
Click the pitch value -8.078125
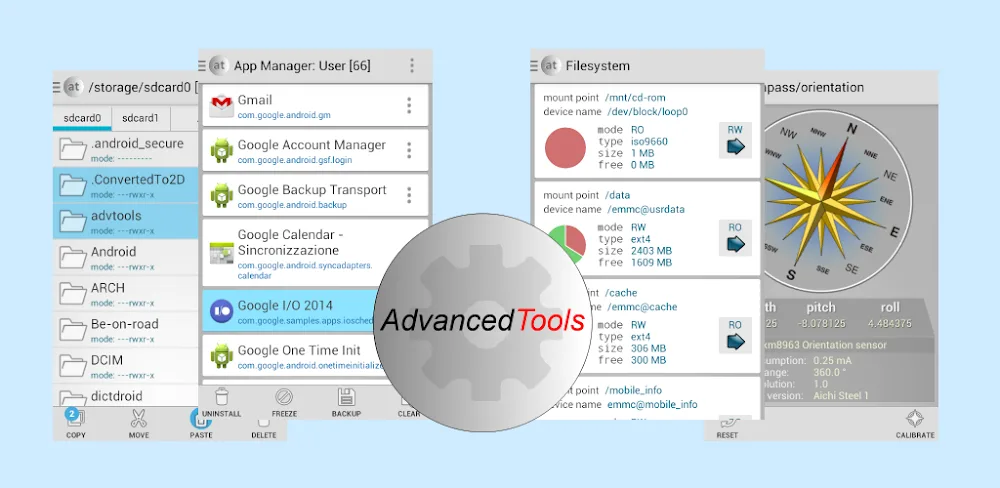821,323
